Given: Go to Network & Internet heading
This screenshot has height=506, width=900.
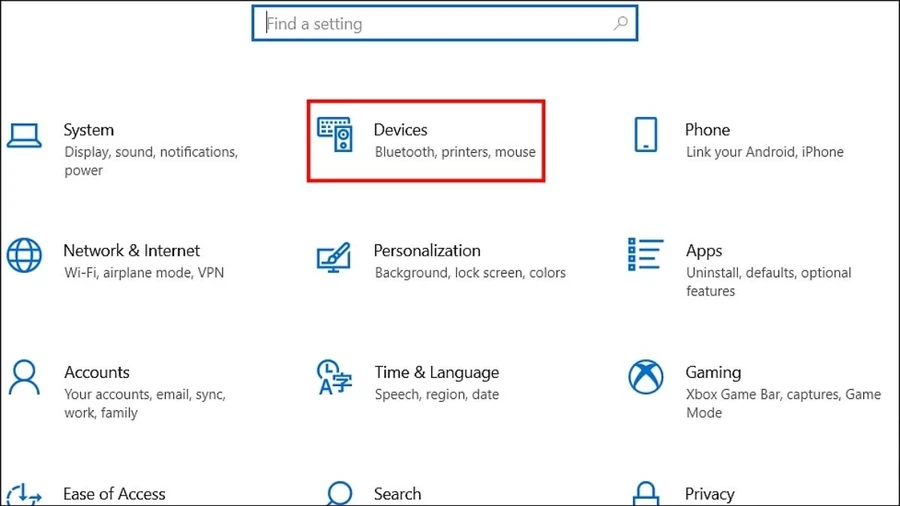Looking at the screenshot, I should click(x=131, y=251).
